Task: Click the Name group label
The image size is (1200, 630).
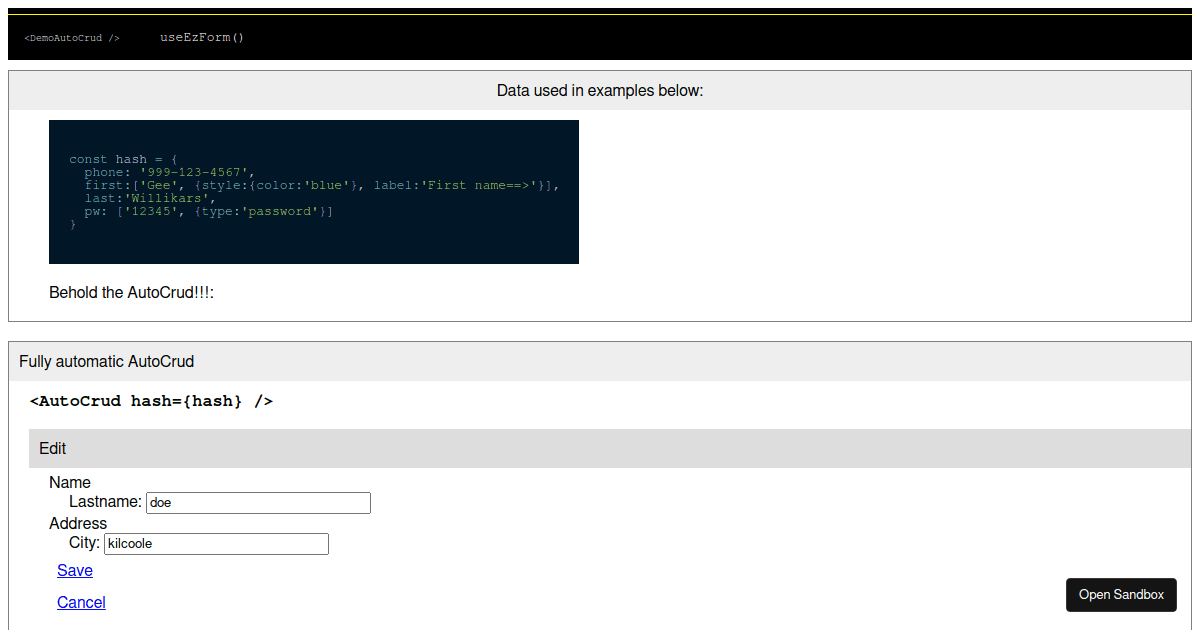Action: (x=70, y=482)
